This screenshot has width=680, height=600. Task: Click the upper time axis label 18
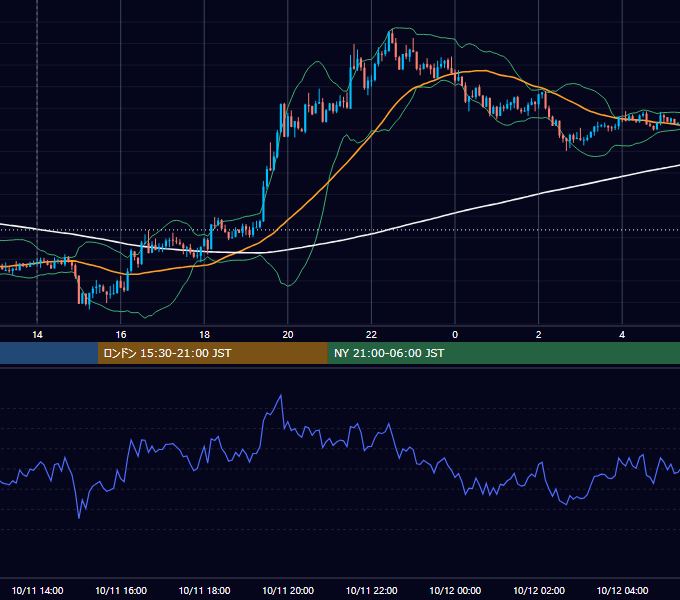point(204,335)
